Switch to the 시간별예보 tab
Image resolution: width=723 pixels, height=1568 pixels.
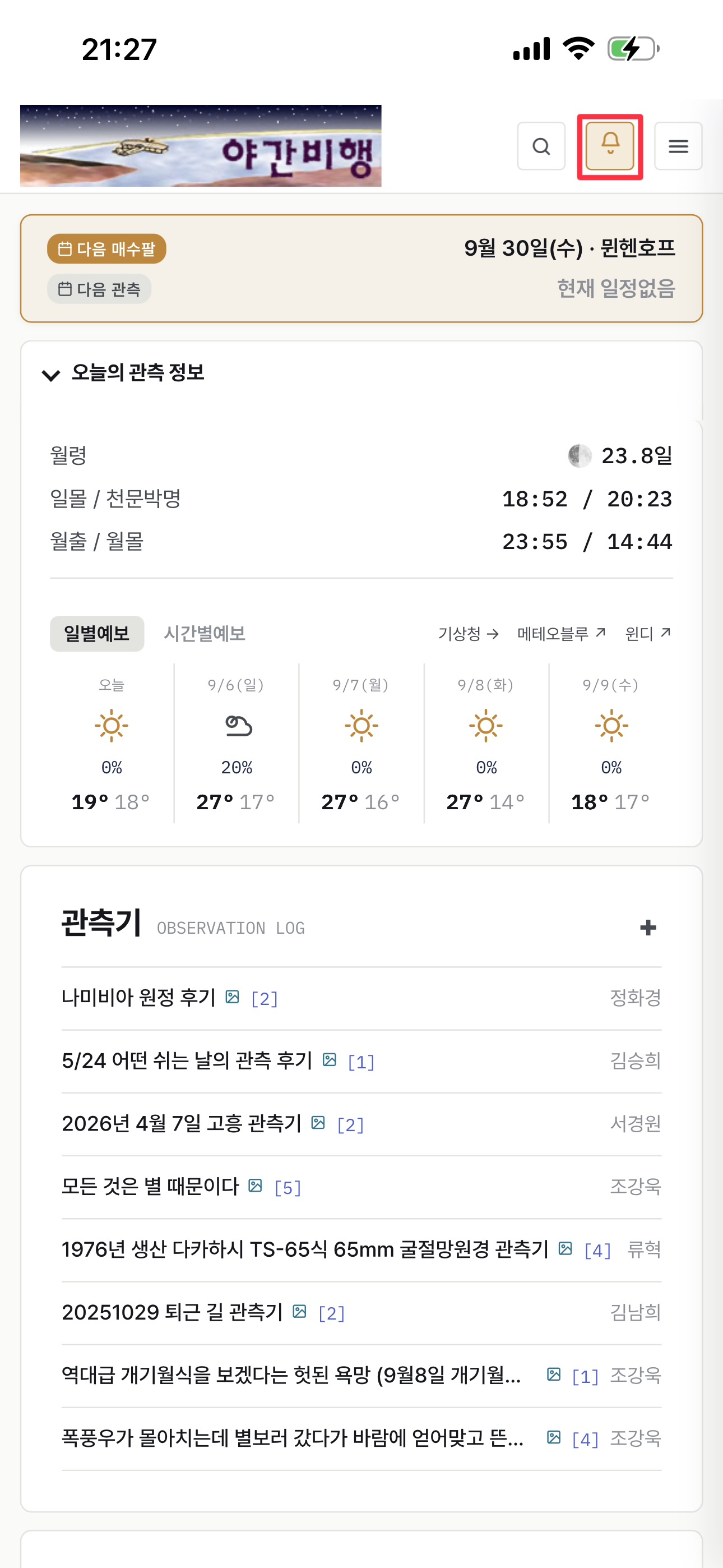coord(205,634)
